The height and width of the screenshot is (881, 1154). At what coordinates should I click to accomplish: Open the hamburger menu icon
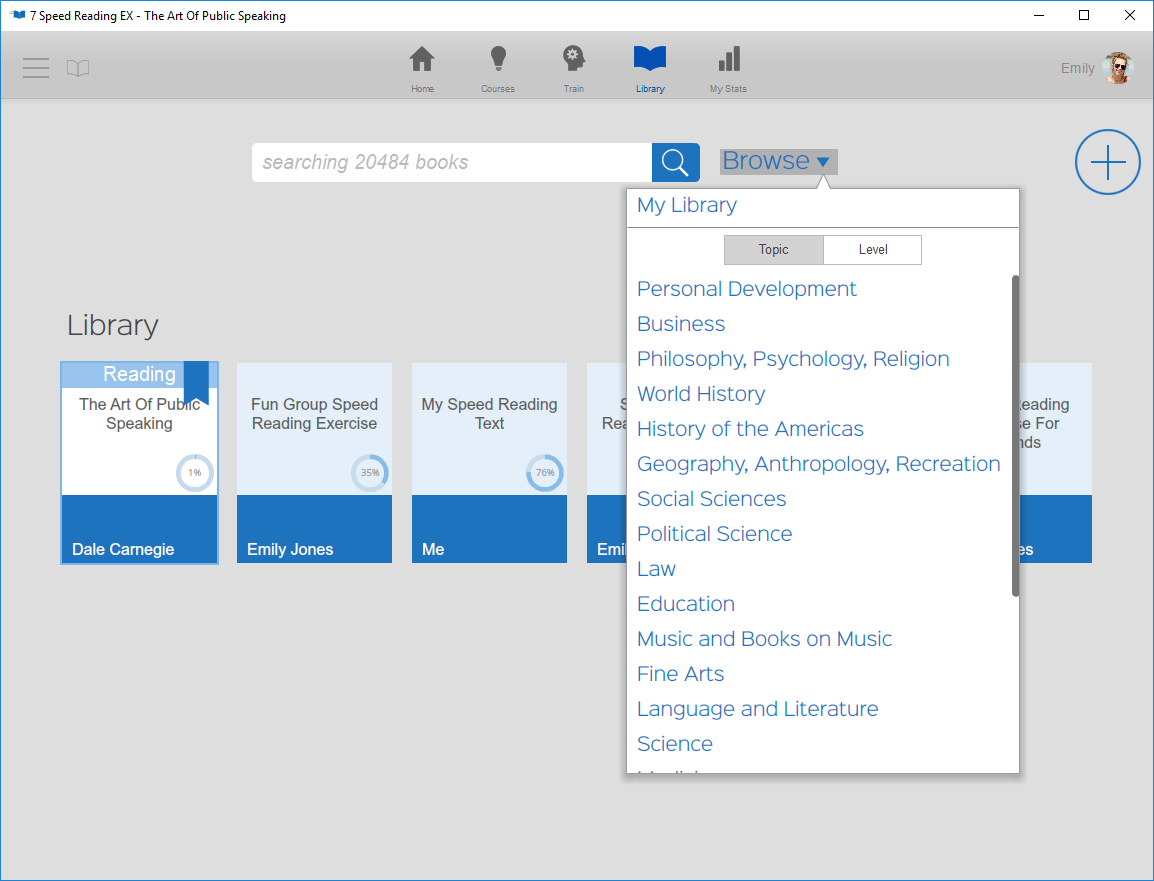pos(35,68)
